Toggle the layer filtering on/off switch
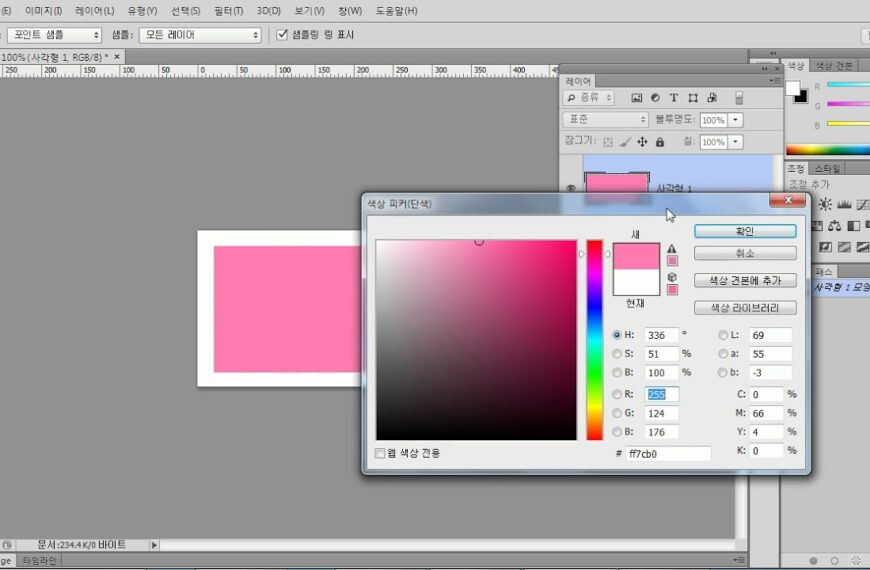870x570 pixels. coord(739,98)
